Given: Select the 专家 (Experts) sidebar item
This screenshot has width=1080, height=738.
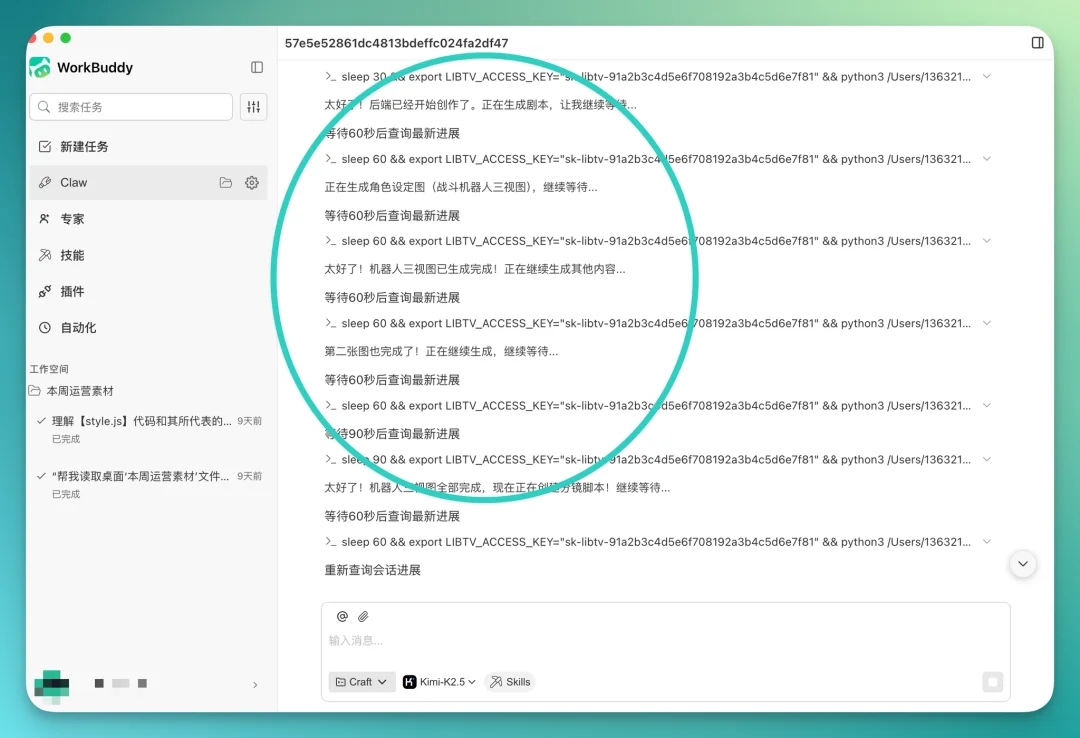Looking at the screenshot, I should pos(73,219).
